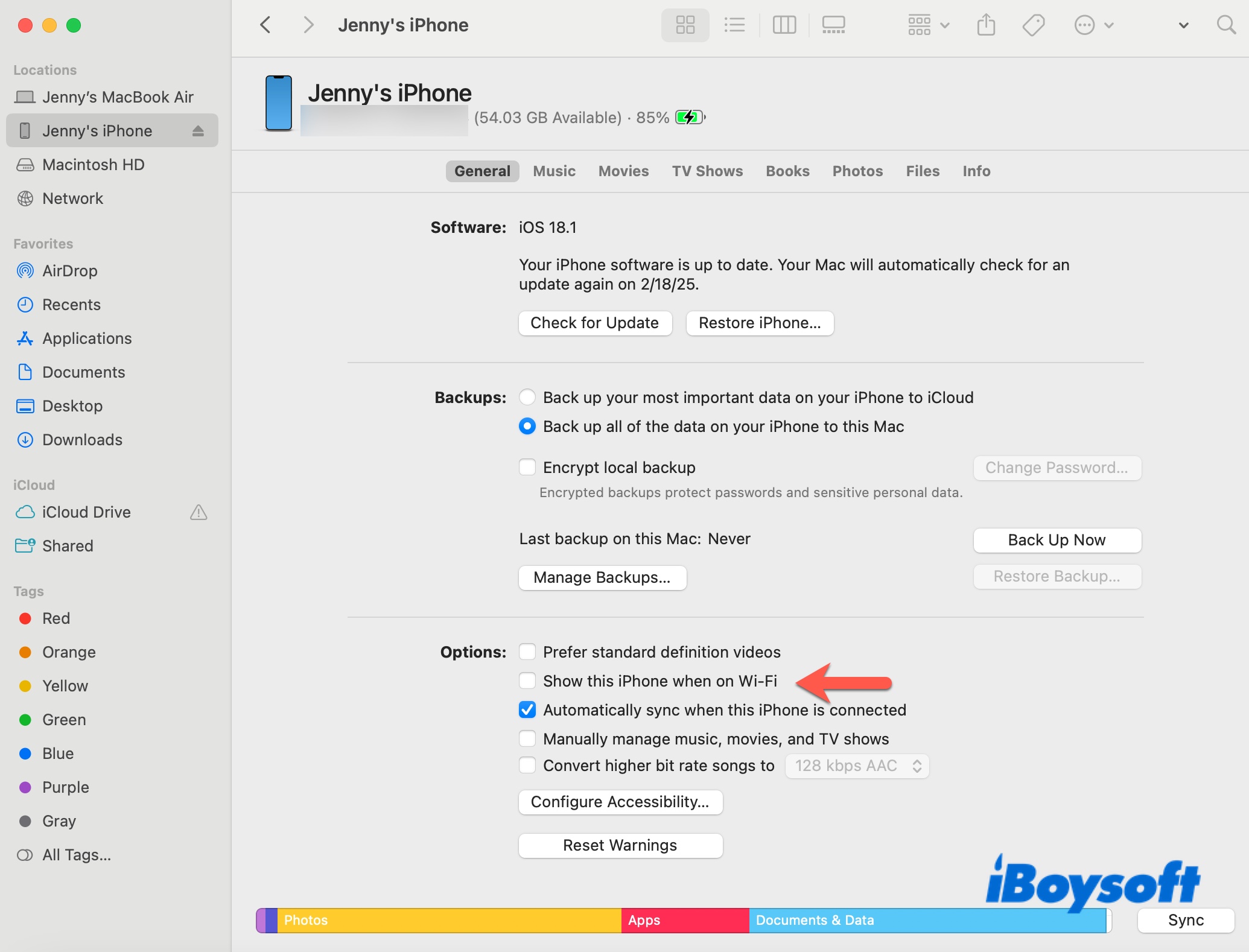Image resolution: width=1249 pixels, height=952 pixels.
Task: Go forward with the right chevron
Action: 308,25
